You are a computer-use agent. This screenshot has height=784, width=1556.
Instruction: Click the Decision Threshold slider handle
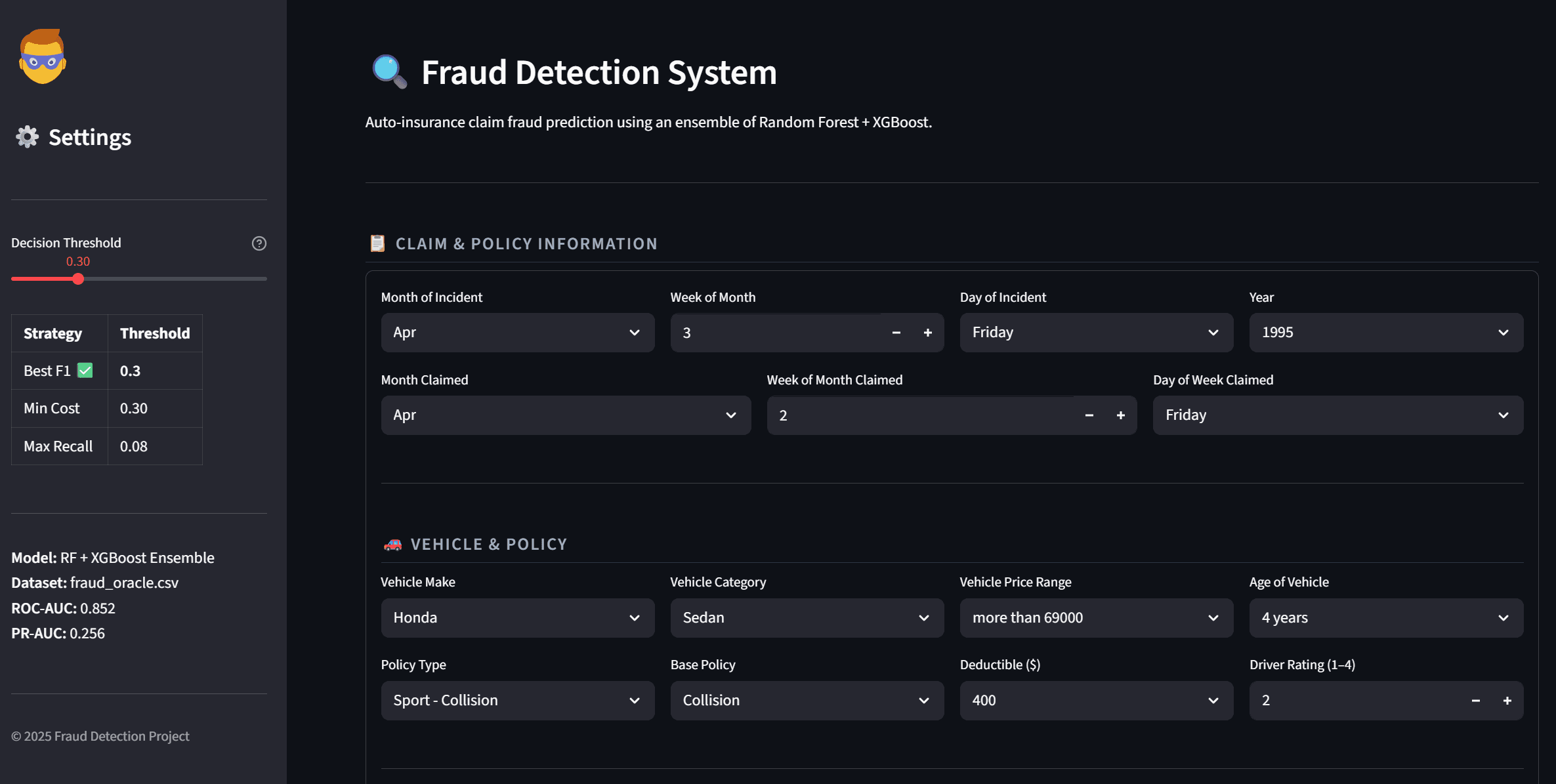point(78,279)
